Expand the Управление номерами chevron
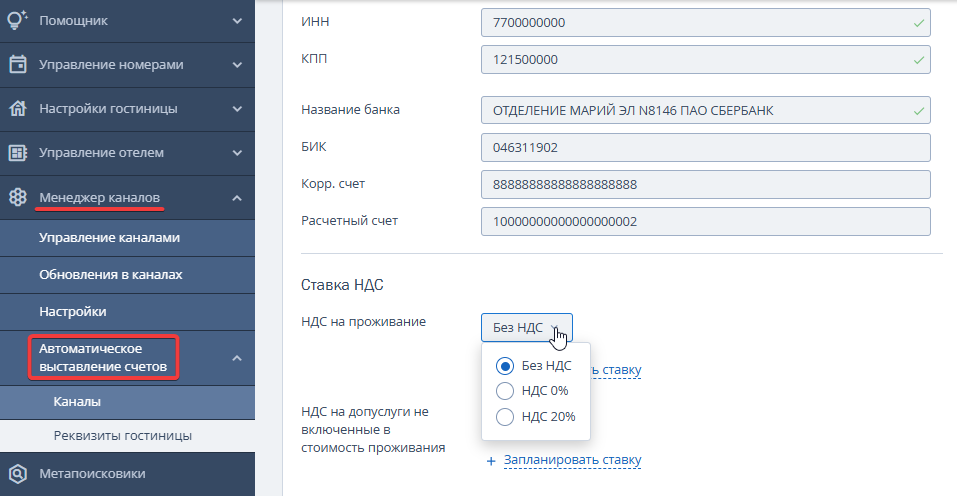 237,65
